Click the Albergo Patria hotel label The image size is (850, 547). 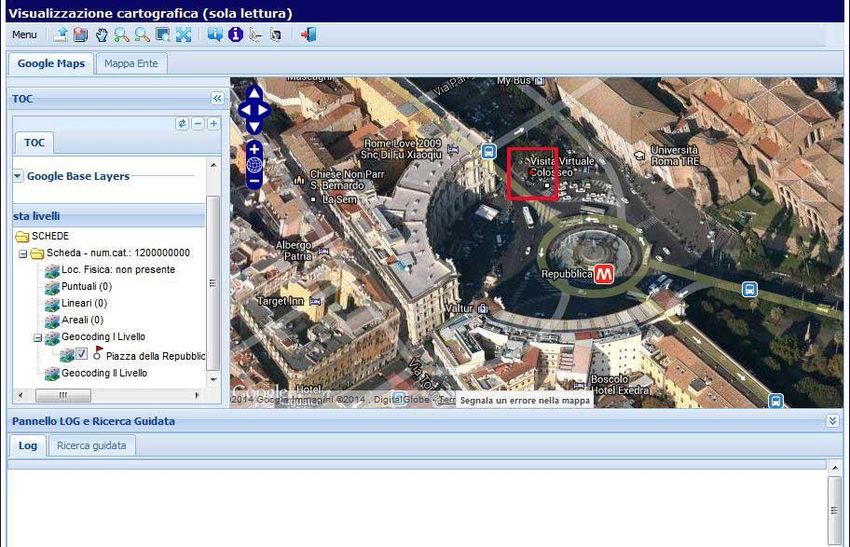(294, 250)
